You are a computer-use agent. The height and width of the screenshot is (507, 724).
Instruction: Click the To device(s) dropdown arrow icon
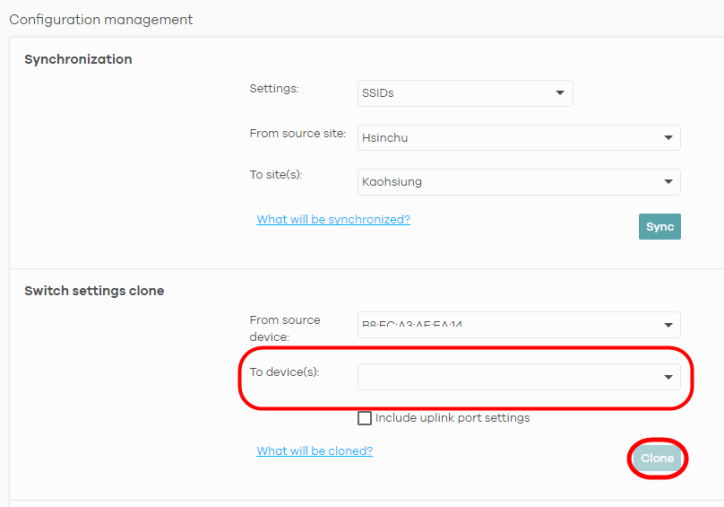[x=667, y=377]
